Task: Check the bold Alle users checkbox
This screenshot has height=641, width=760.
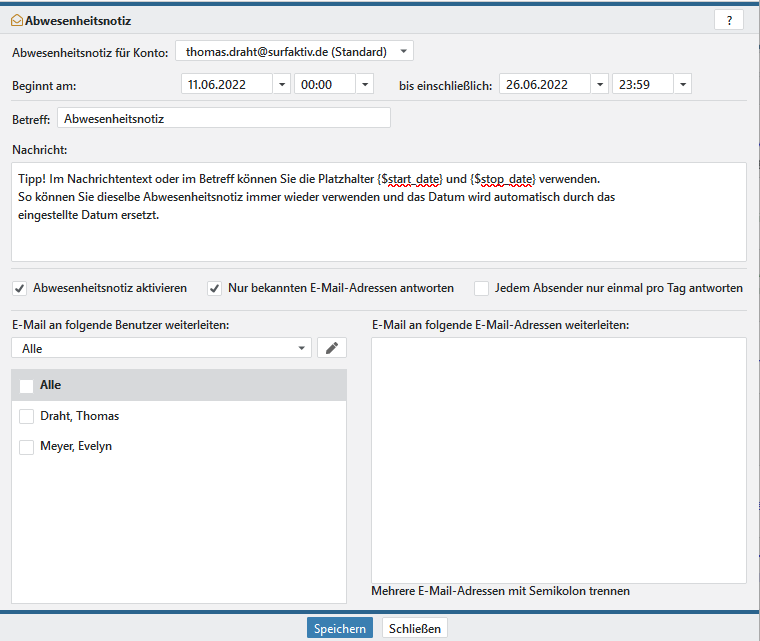Action: (26, 385)
